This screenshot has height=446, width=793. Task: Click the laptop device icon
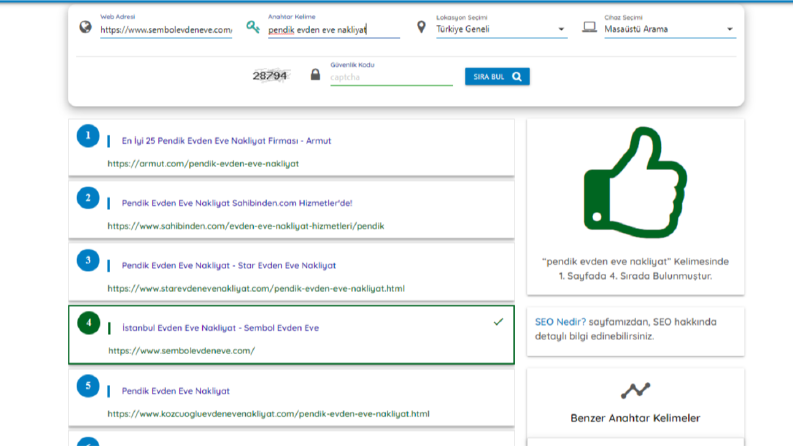(x=589, y=27)
